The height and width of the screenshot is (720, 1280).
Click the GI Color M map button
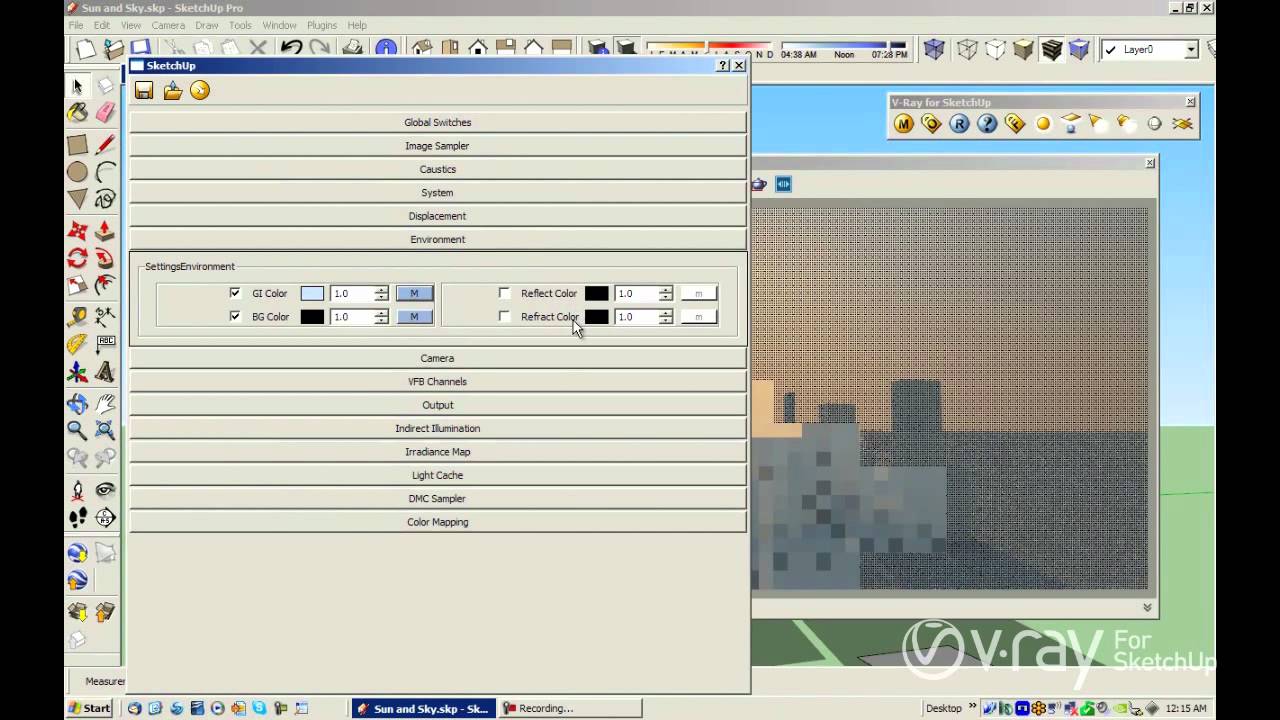point(414,293)
